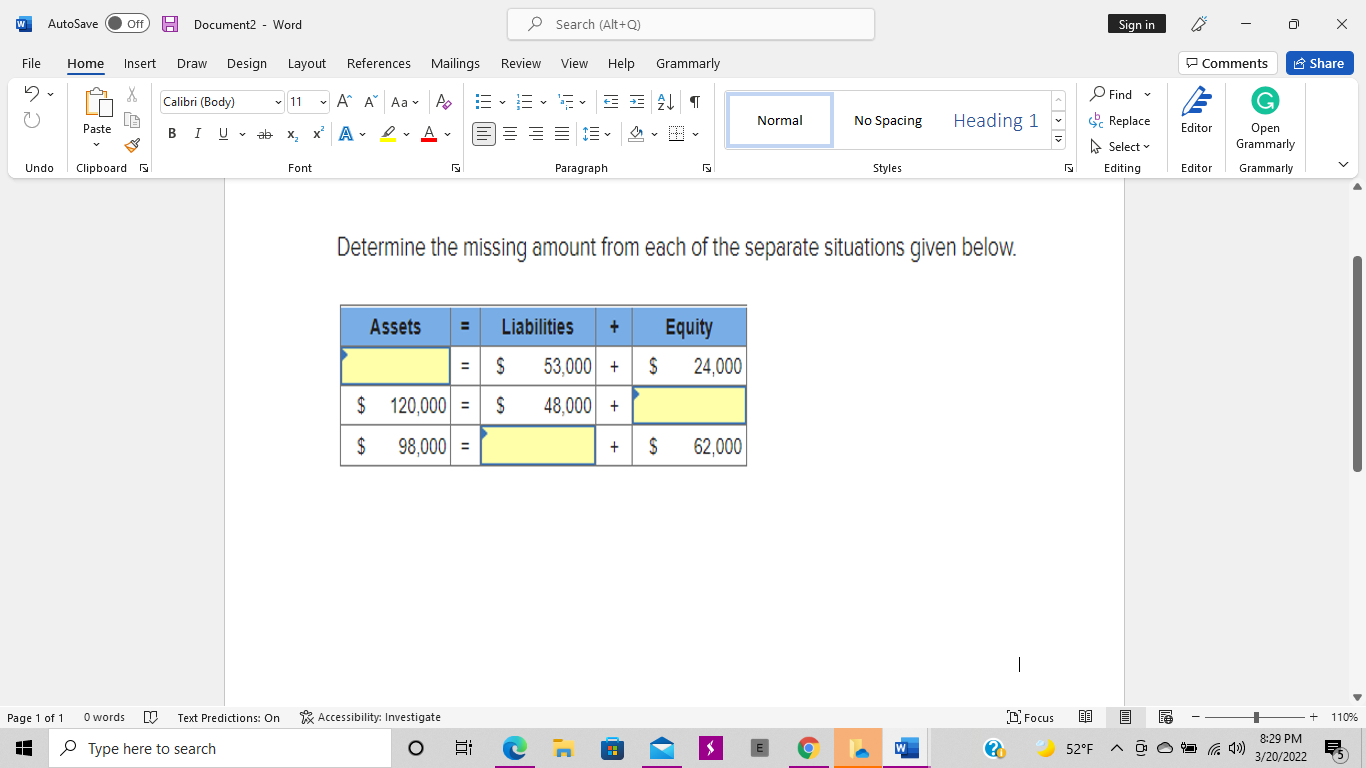Click the Sort A-Z icon

[665, 102]
